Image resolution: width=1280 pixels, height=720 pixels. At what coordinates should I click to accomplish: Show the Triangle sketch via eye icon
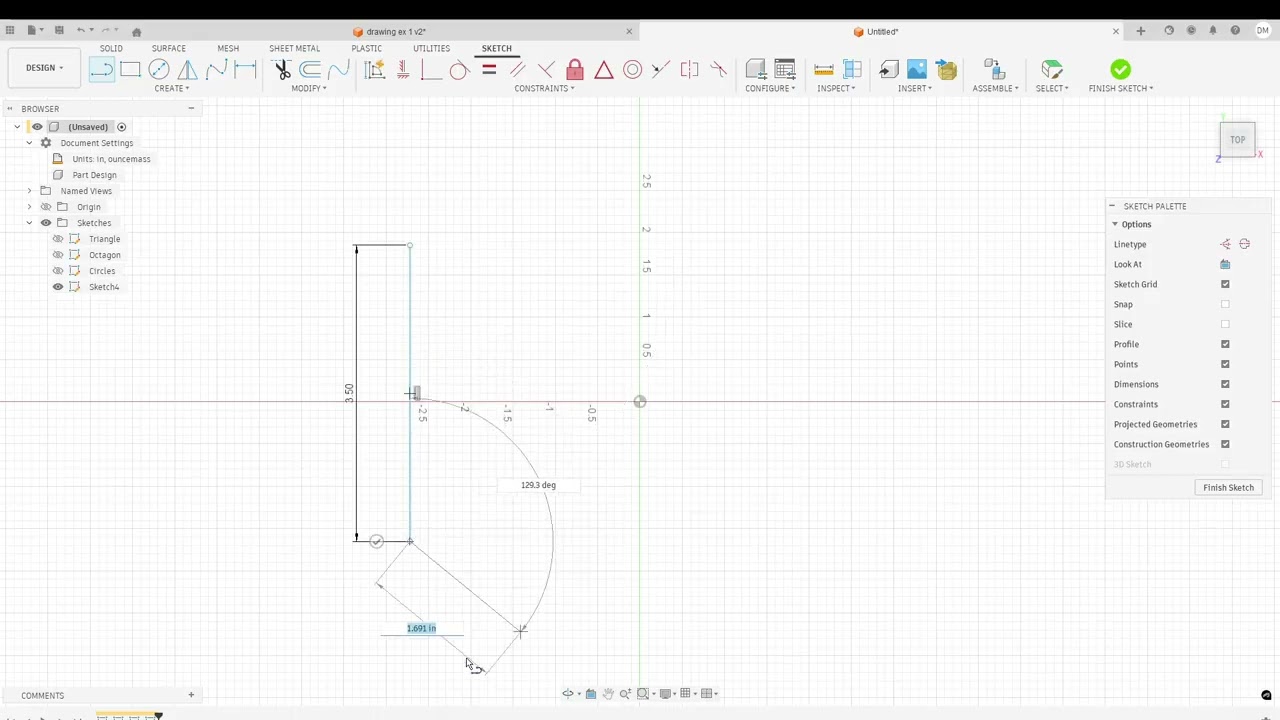[x=58, y=239]
